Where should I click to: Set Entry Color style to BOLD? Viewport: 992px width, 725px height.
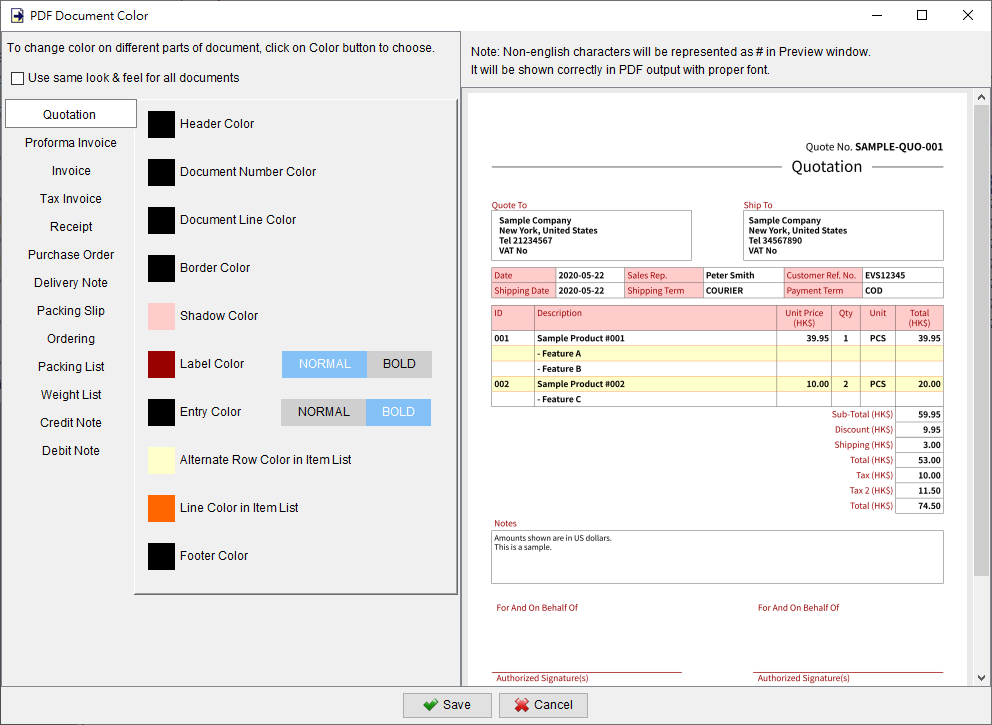tap(398, 412)
